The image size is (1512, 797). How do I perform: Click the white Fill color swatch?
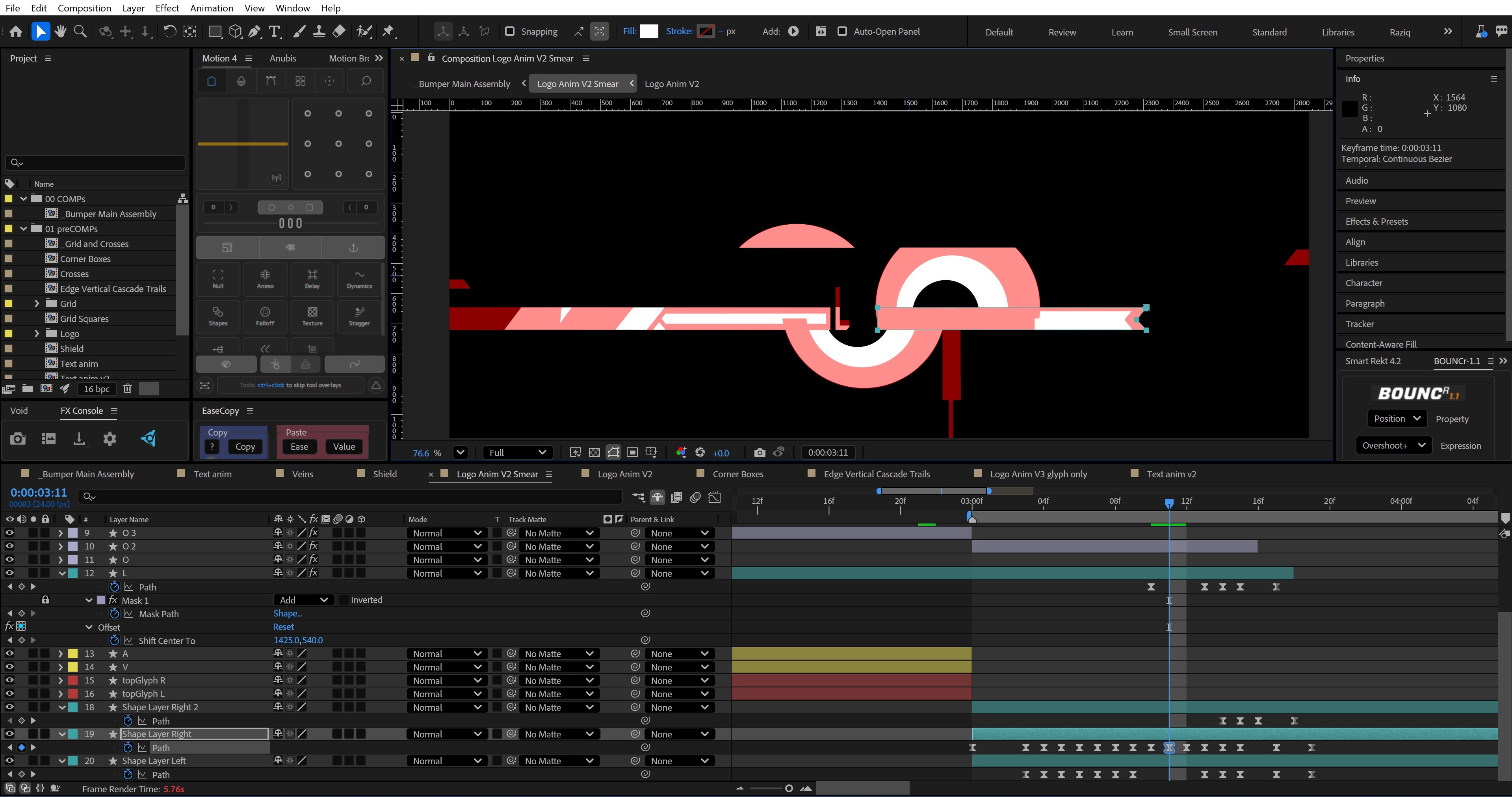(648, 31)
